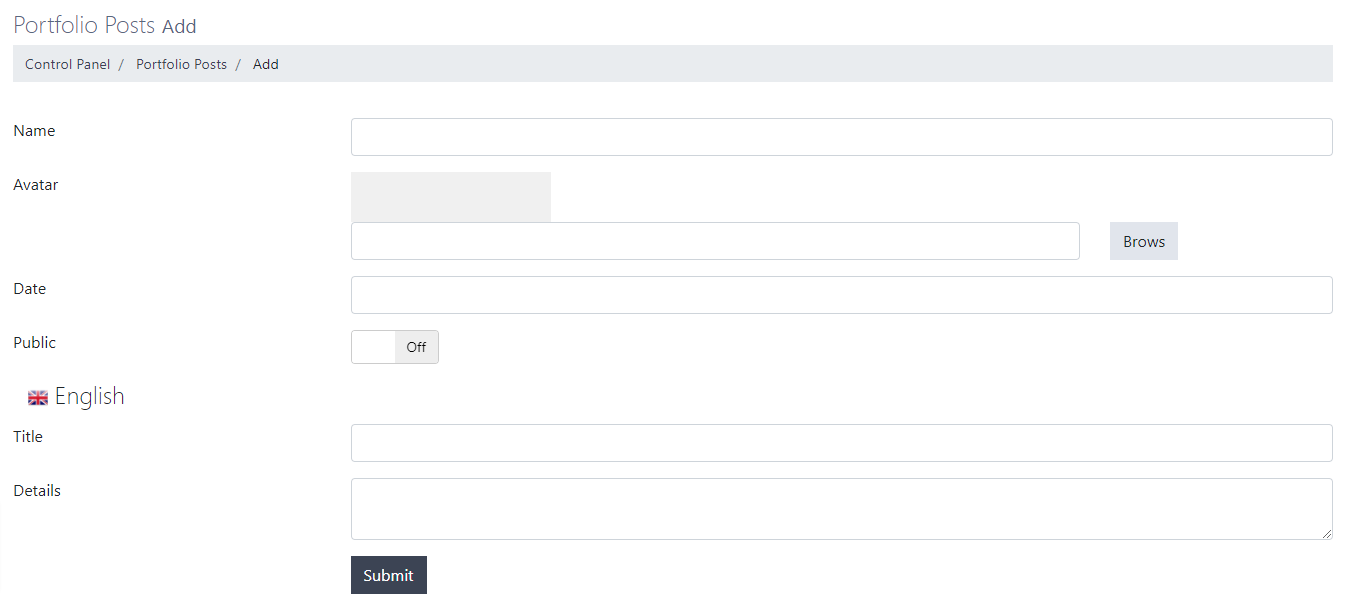Open Control Panel breadcrumb link

coord(67,64)
